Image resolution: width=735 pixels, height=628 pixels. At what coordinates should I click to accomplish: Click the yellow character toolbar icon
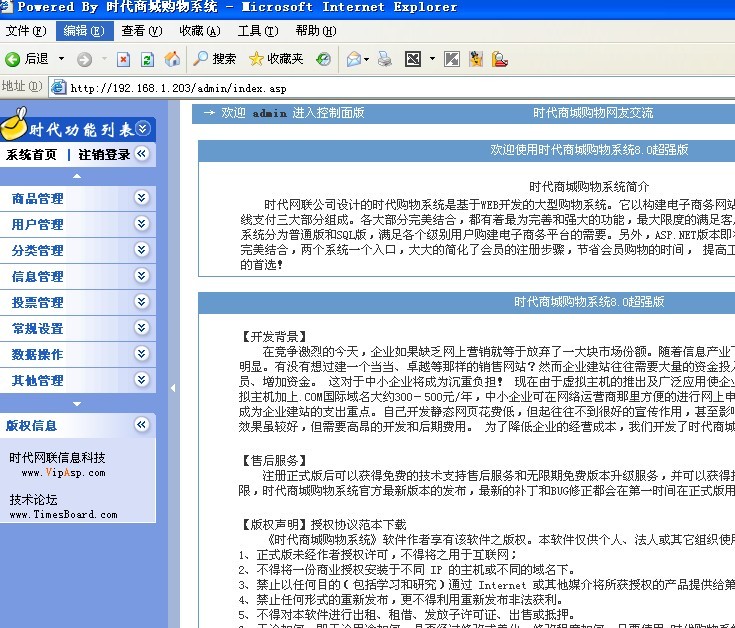476,59
